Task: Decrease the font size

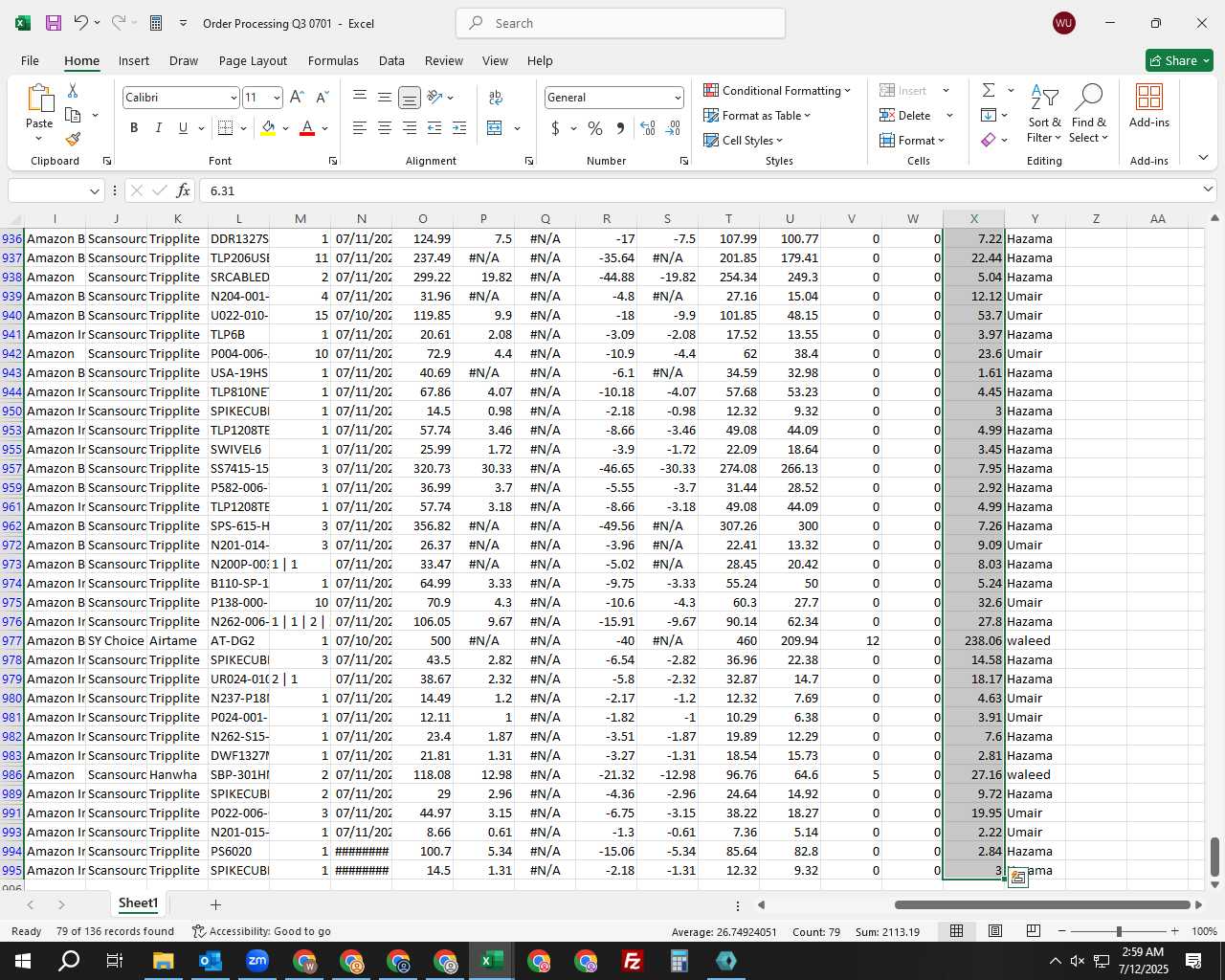Action: [322, 98]
